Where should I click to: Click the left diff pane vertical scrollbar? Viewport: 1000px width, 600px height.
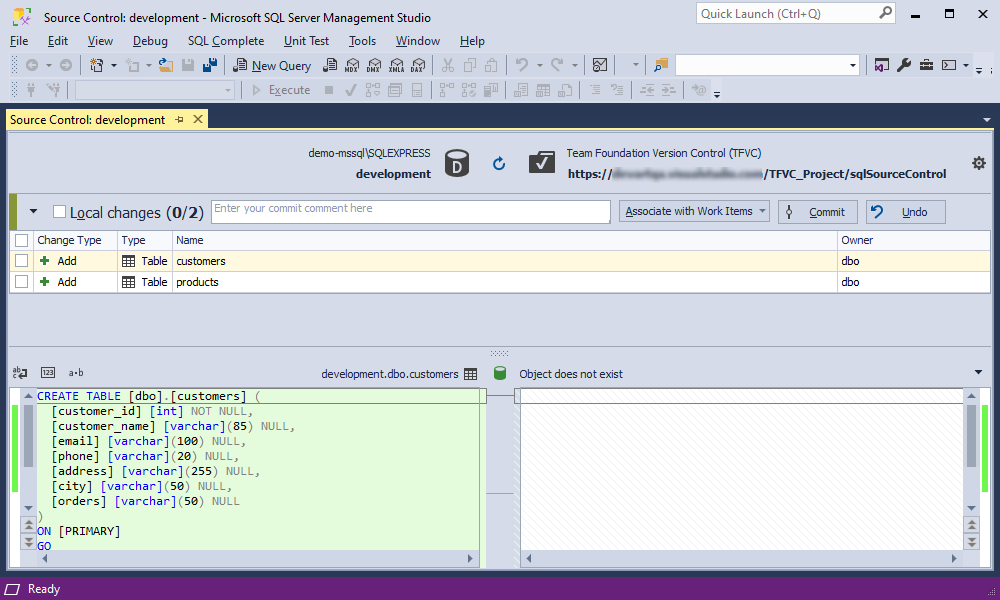28,451
